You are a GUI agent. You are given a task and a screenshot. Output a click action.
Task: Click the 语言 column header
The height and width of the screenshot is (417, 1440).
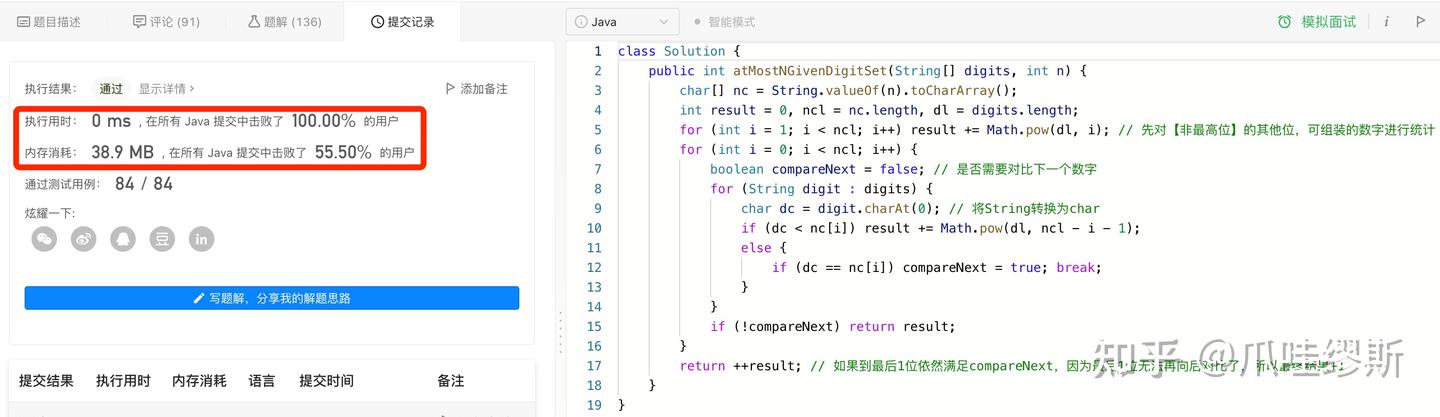point(262,380)
